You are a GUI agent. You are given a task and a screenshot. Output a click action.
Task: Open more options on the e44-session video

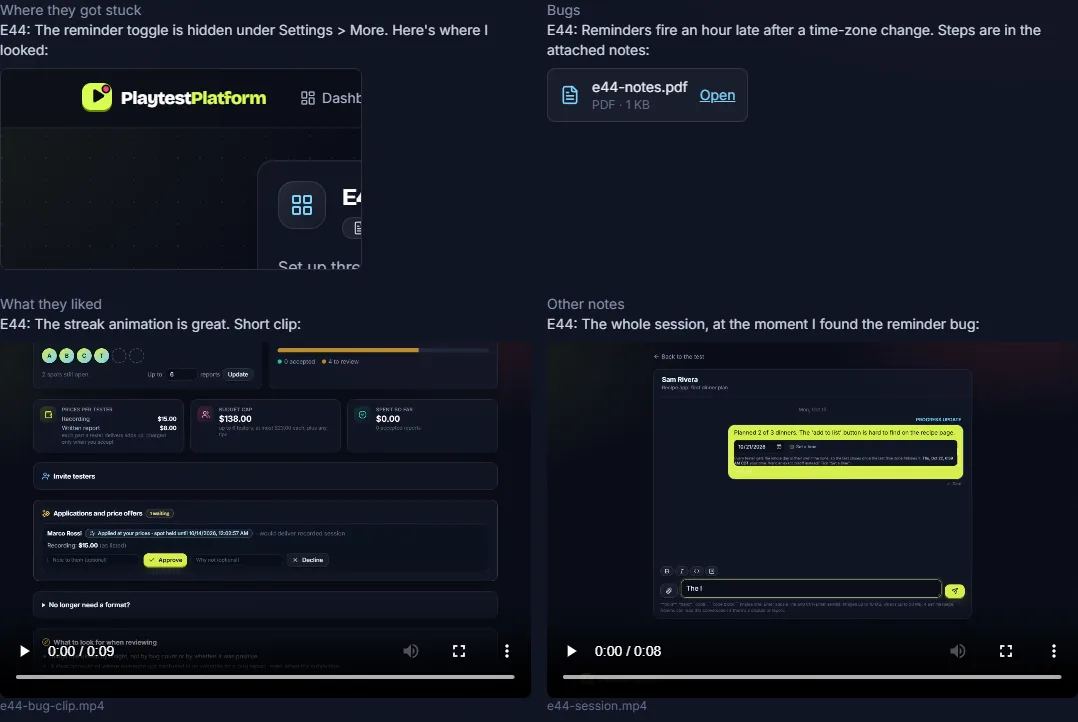pyautogui.click(x=1054, y=651)
